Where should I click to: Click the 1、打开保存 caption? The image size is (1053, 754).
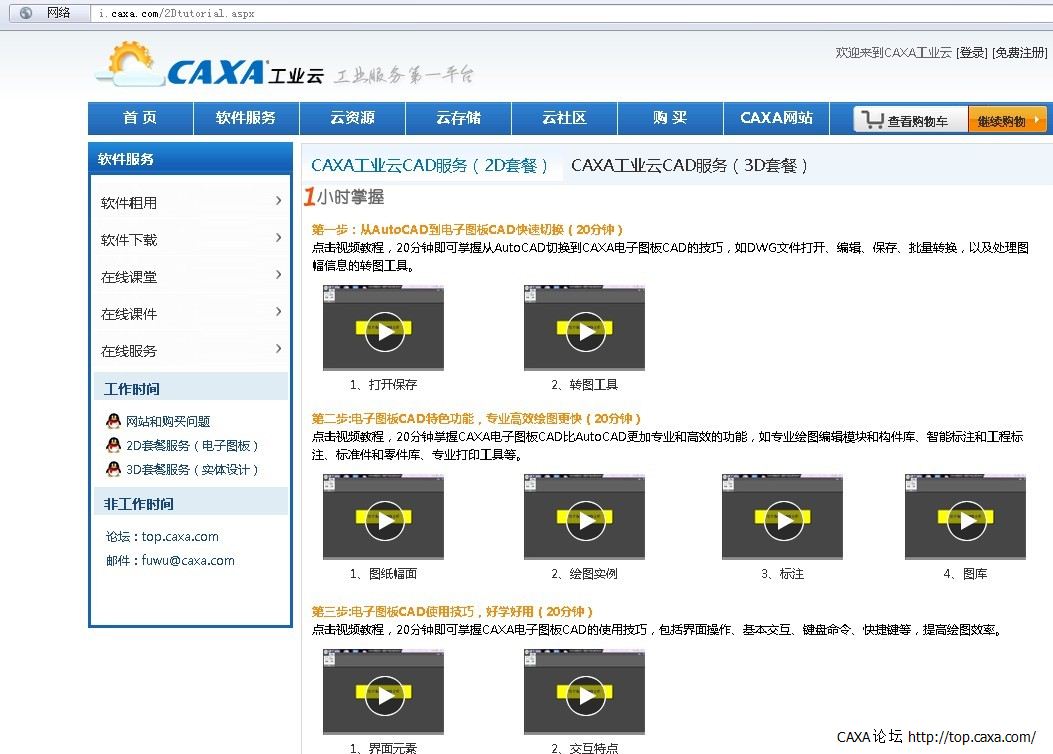383,385
